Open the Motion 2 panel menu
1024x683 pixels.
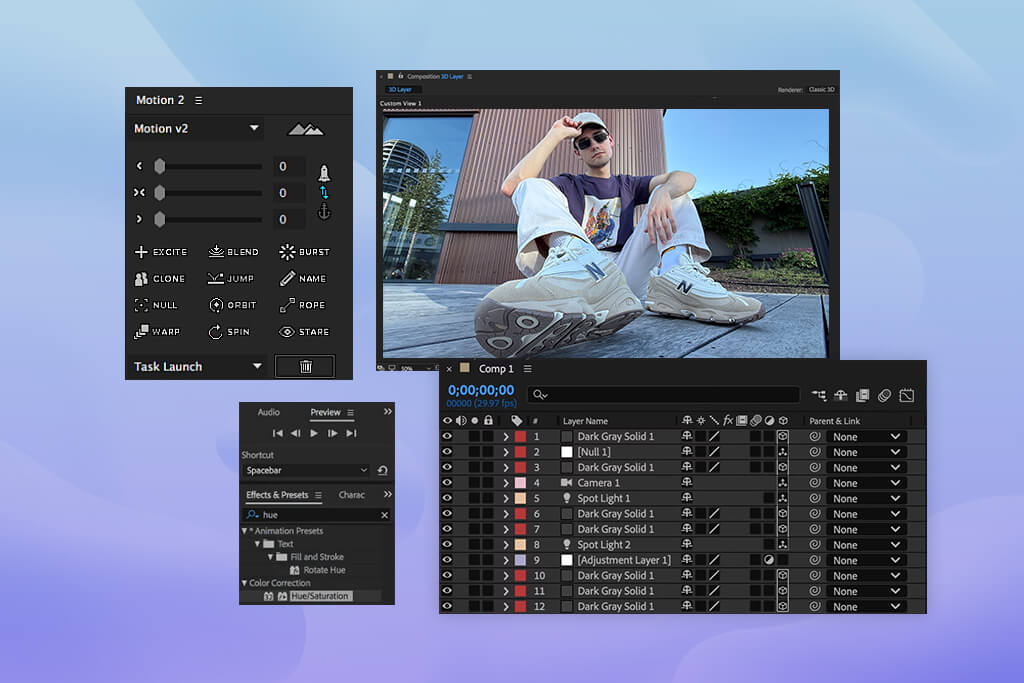tap(199, 101)
